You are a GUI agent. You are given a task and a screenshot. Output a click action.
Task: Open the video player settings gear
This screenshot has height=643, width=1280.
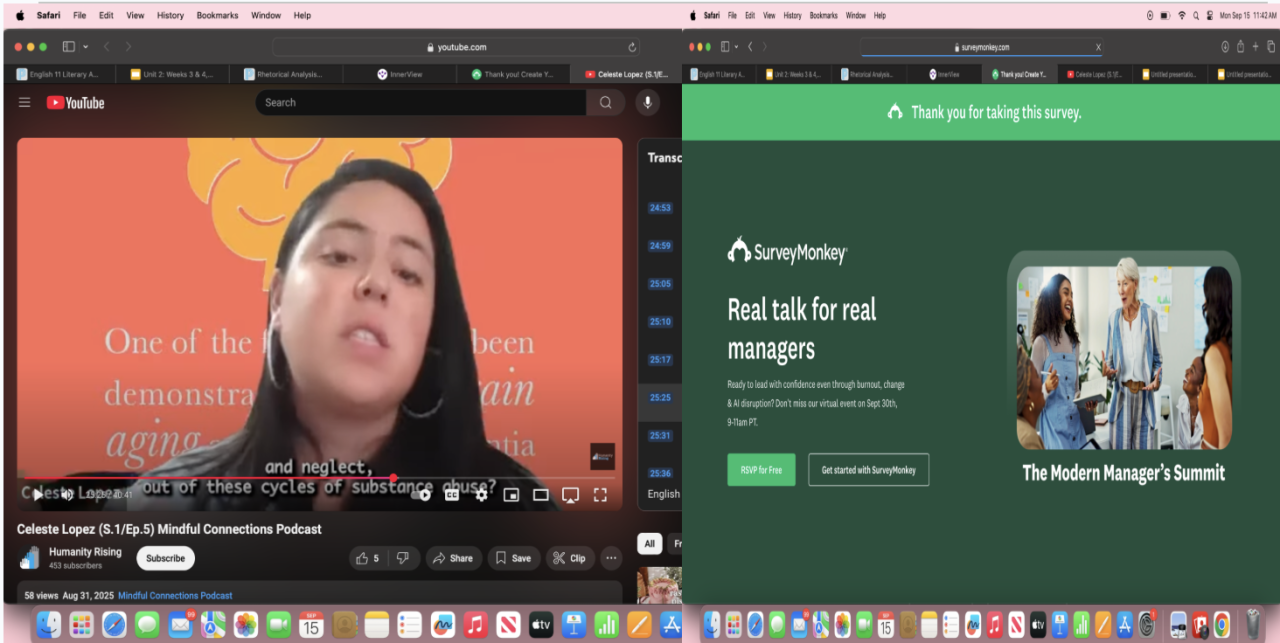click(x=481, y=494)
